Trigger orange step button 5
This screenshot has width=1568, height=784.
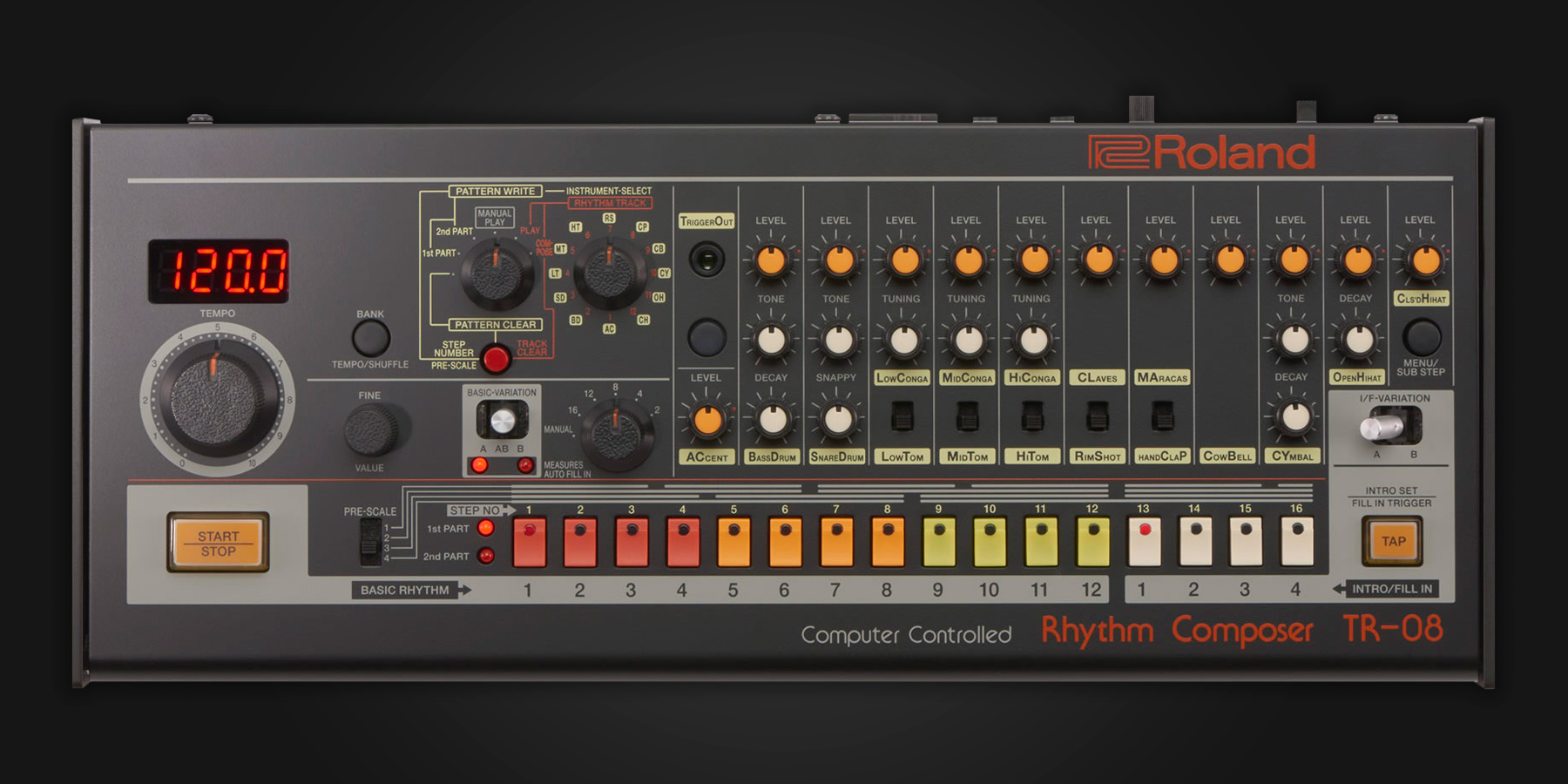pos(734,541)
